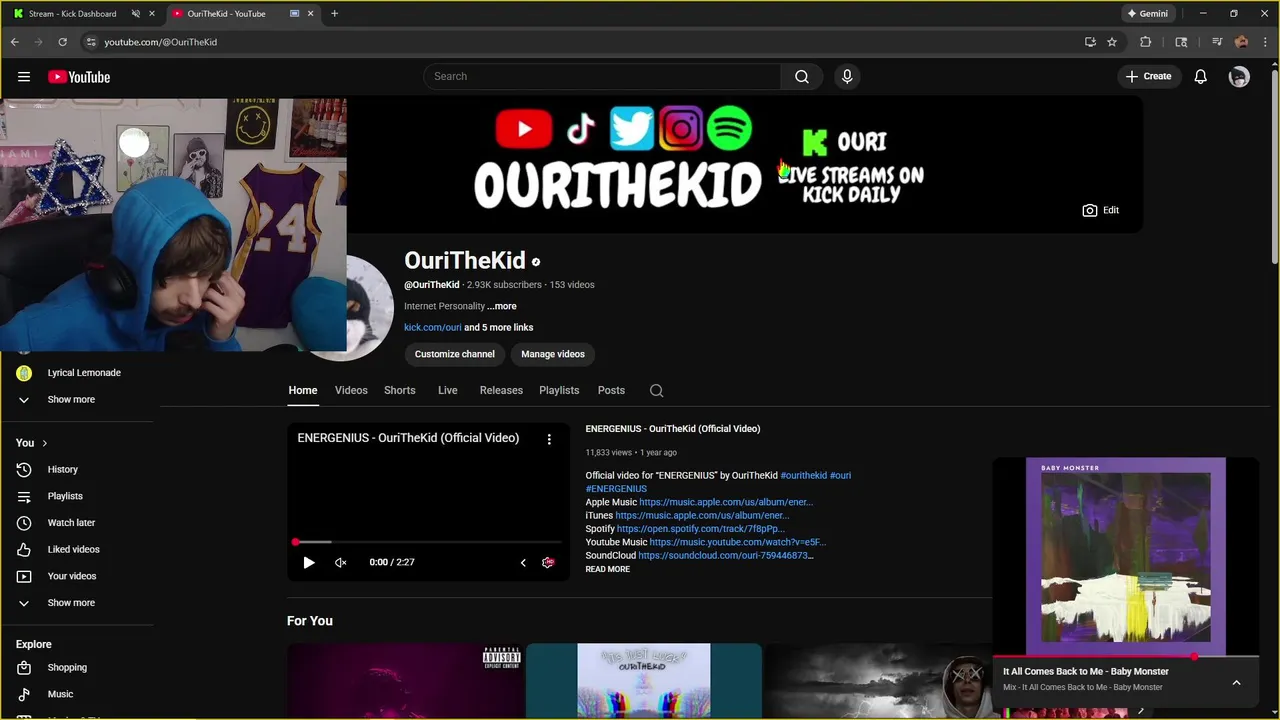The height and width of the screenshot is (720, 1280).
Task: Switch to the Shorts tab
Action: click(400, 390)
